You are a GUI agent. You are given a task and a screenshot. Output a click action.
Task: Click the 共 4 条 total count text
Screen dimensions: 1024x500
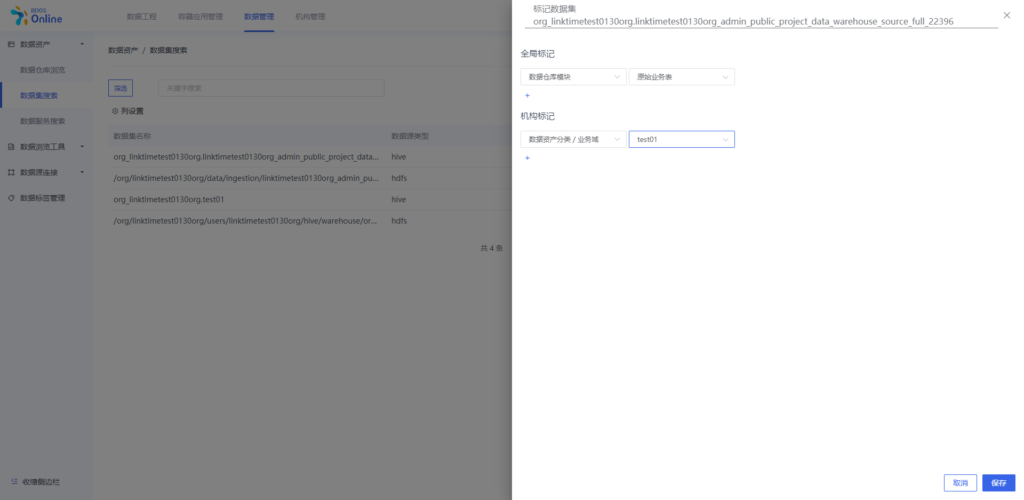point(491,248)
